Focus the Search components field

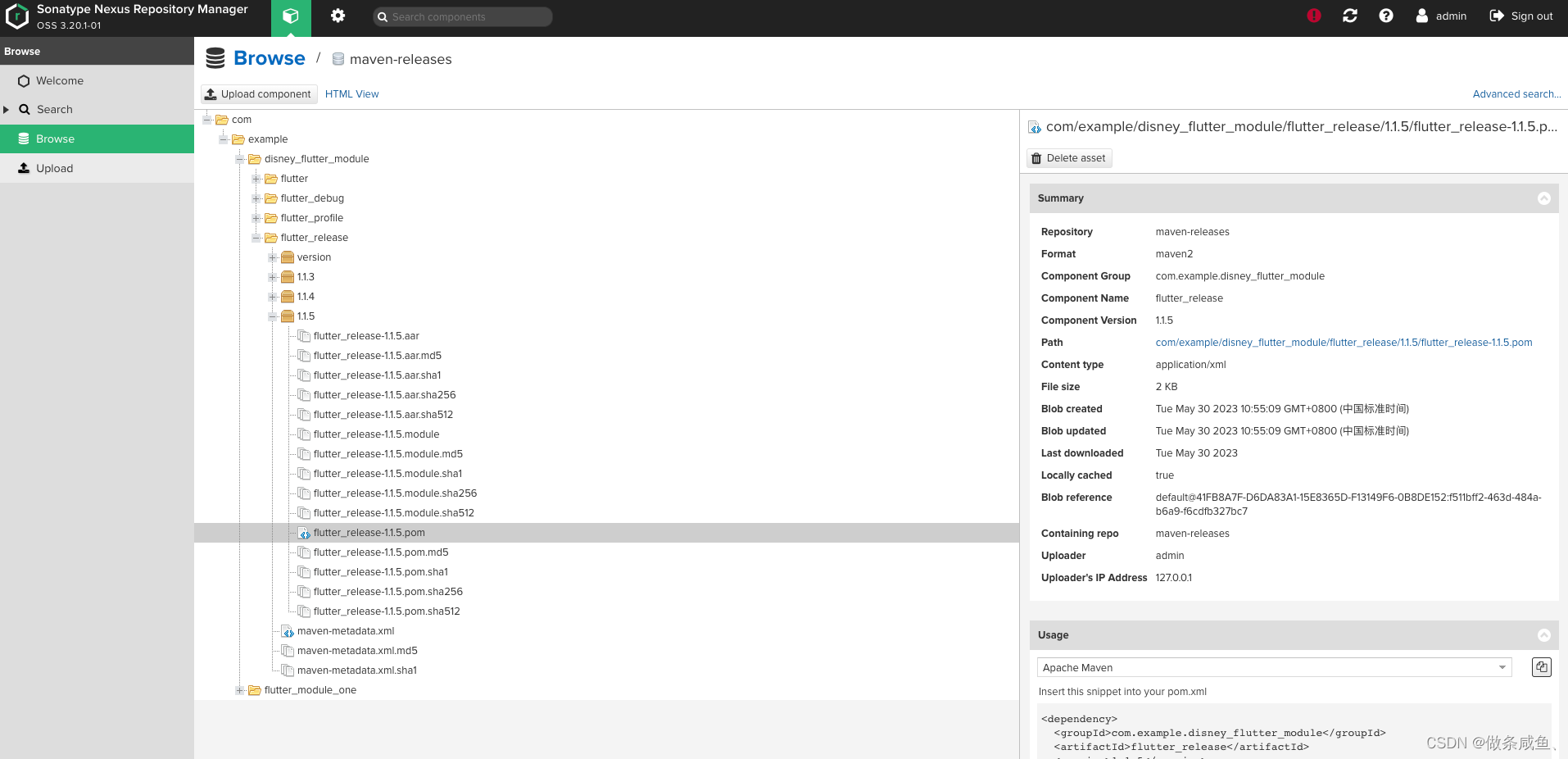[x=463, y=16]
